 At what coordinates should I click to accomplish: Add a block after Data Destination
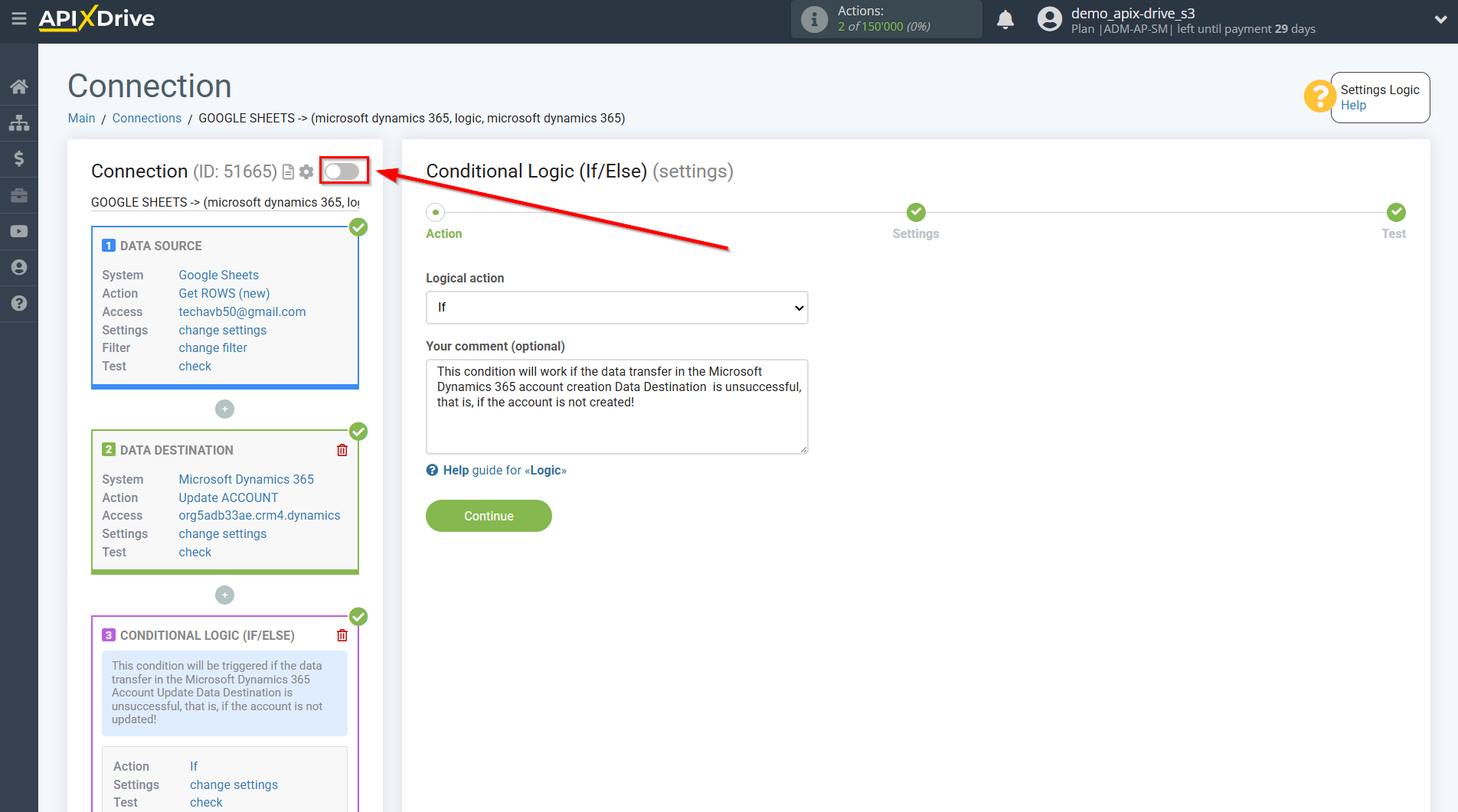[x=224, y=595]
